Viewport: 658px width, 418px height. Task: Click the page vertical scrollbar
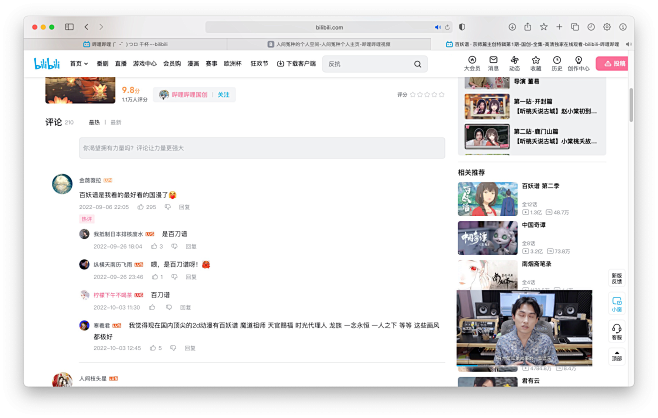pos(631,105)
